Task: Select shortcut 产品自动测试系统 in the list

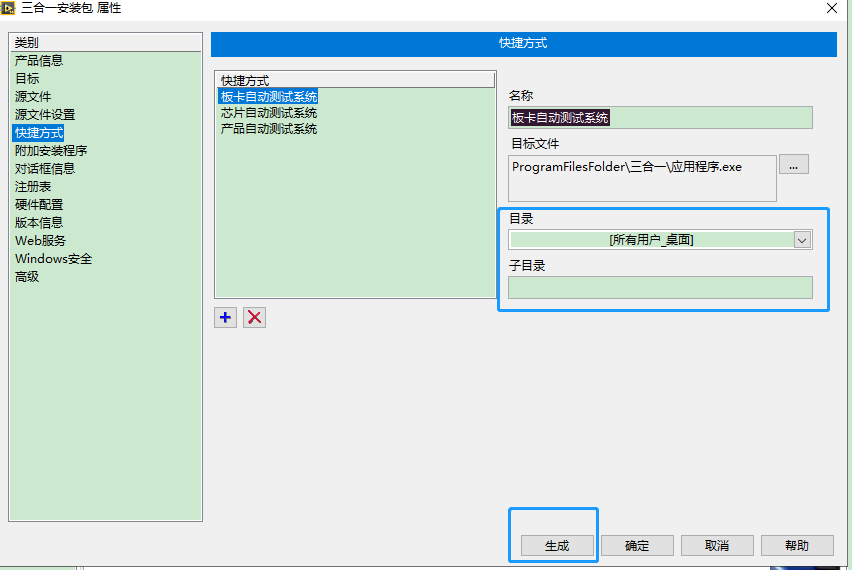Action: click(x=268, y=129)
